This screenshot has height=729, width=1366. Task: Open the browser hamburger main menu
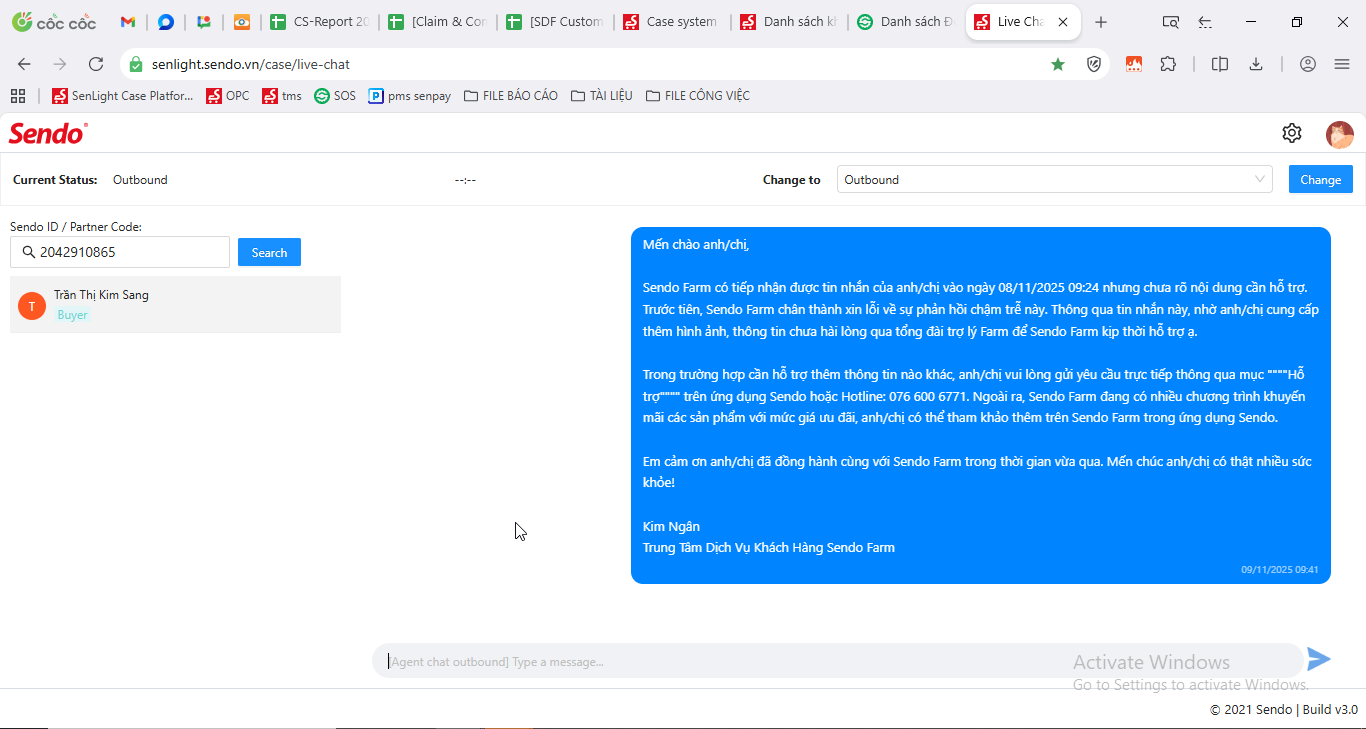pos(1342,64)
